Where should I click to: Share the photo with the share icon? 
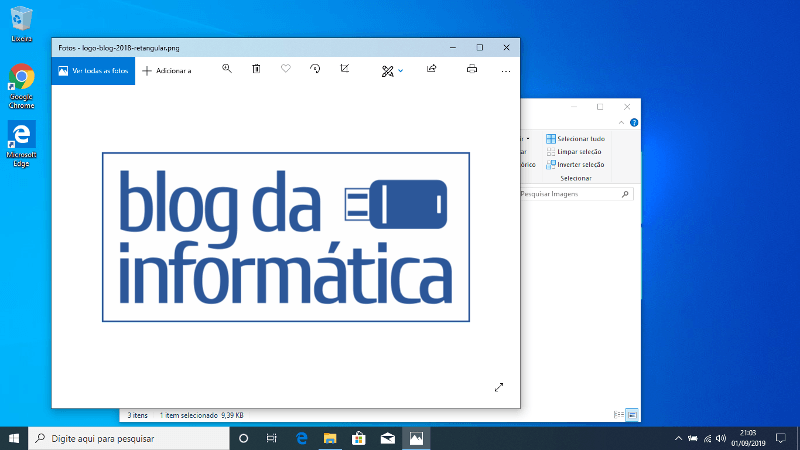point(432,68)
